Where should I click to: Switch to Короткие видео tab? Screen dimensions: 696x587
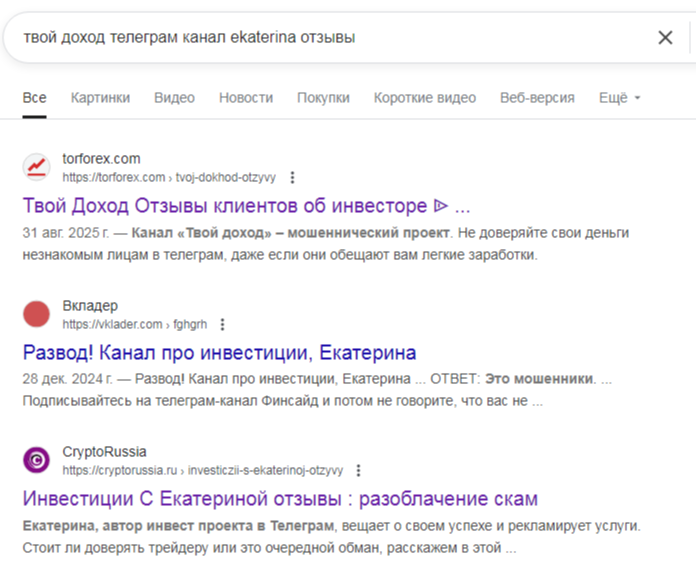click(x=425, y=98)
